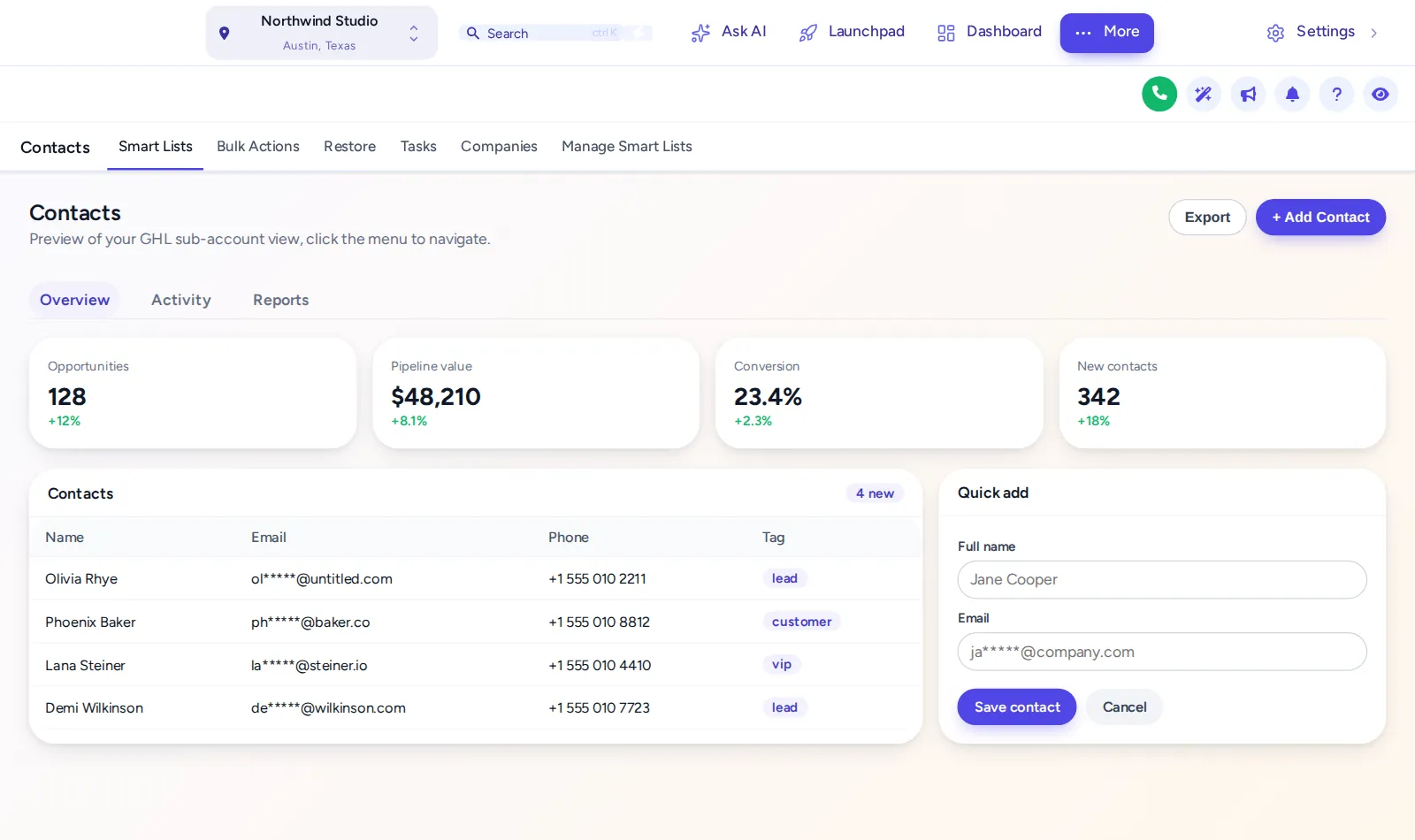This screenshot has height=840, width=1415.
Task: Open the More menu button
Action: [1106, 33]
